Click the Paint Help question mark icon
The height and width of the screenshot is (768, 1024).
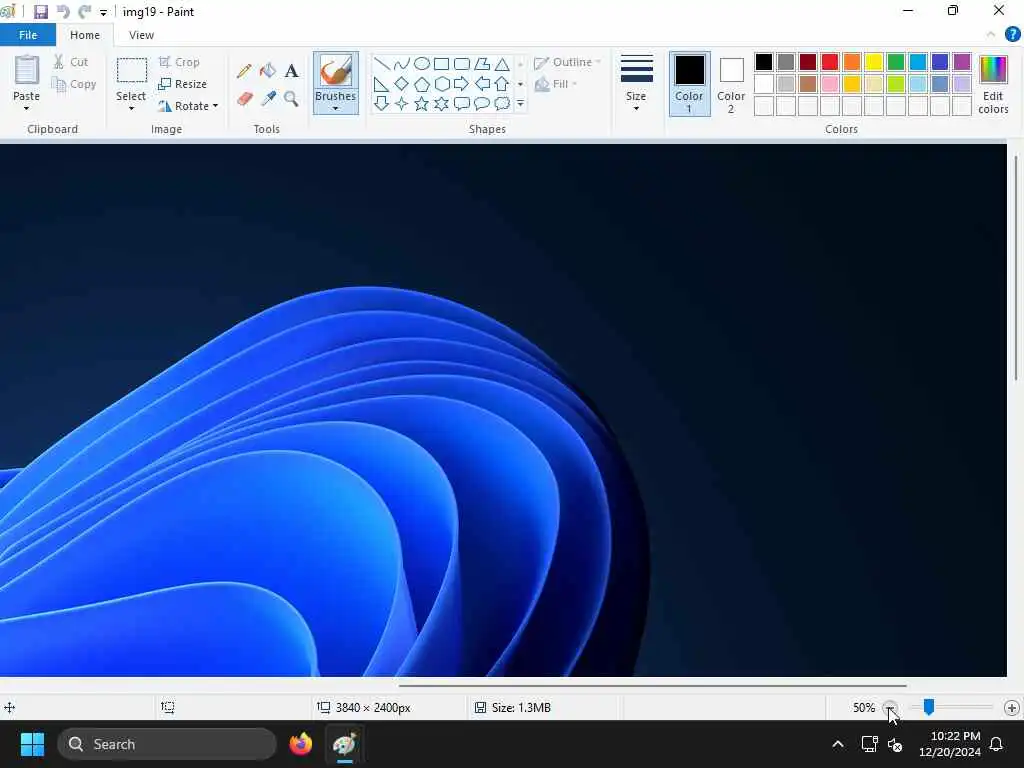coord(1012,35)
